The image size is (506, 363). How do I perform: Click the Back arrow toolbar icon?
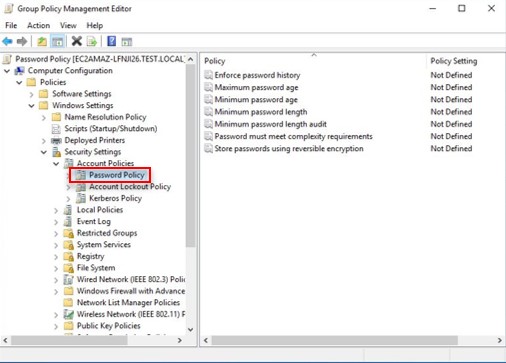7,42
